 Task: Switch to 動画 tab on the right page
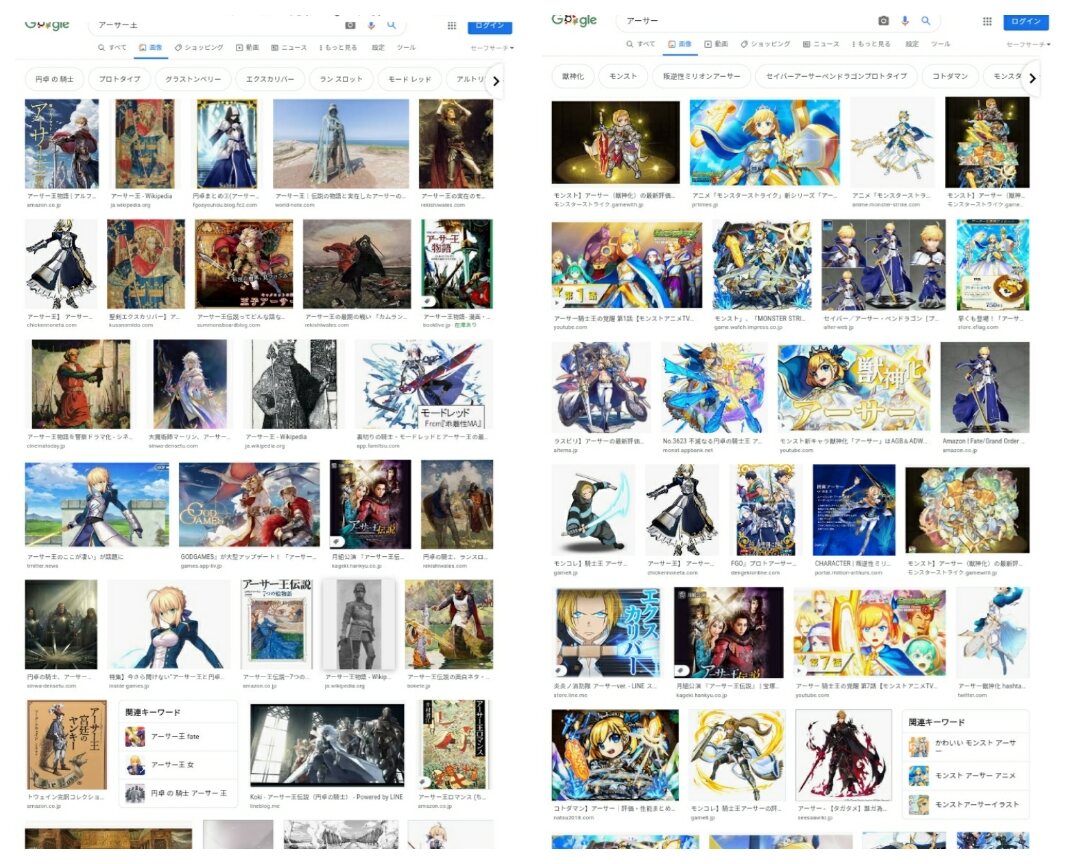coord(716,44)
